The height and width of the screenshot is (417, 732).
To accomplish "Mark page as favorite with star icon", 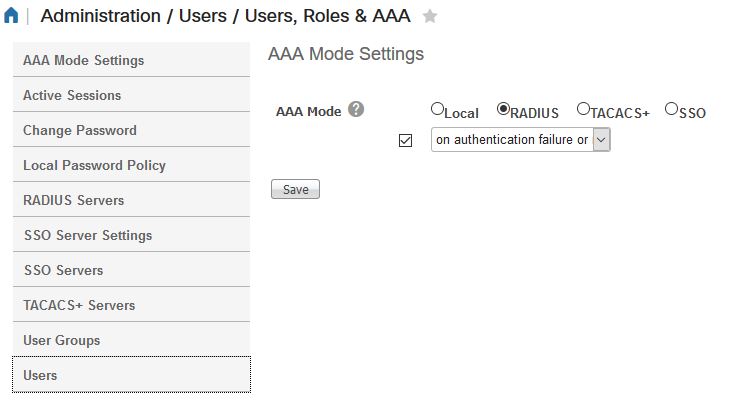I will pos(429,16).
